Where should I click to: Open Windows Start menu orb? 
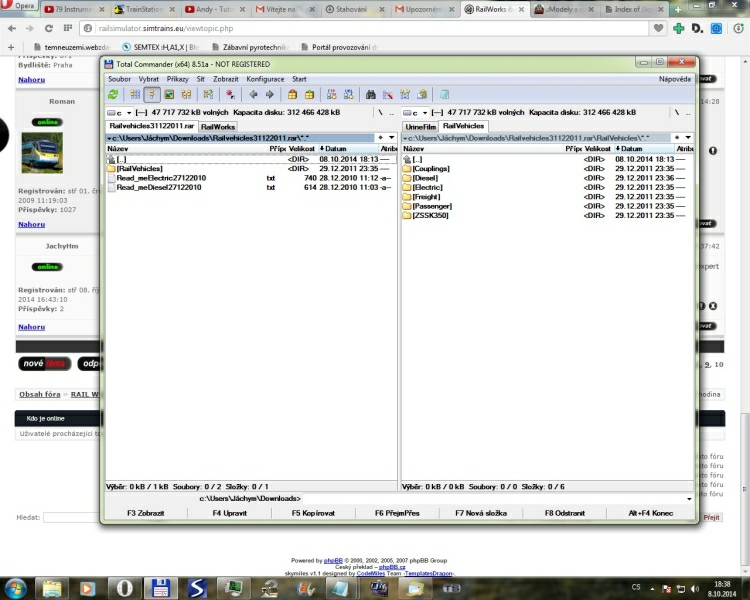pos(15,588)
